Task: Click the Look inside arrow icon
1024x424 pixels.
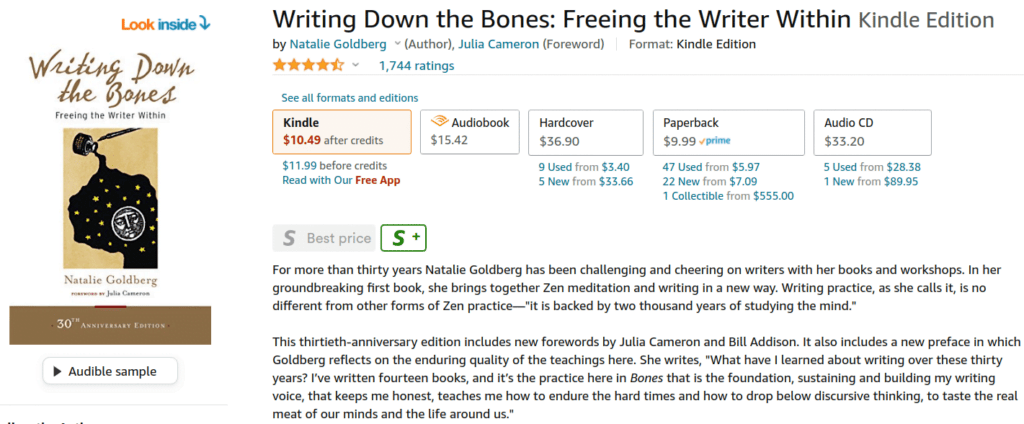Action: pyautogui.click(x=204, y=22)
